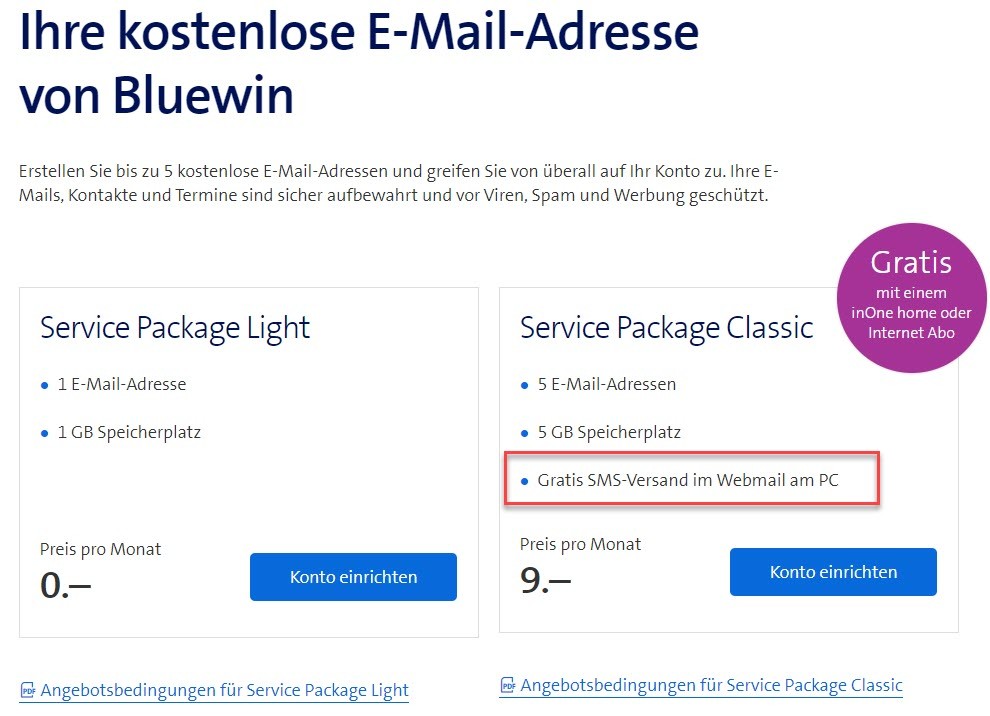Open Angebotsbedingungen für Service Package Classic link
Image resolution: width=990 pixels, height=716 pixels.
(x=711, y=686)
